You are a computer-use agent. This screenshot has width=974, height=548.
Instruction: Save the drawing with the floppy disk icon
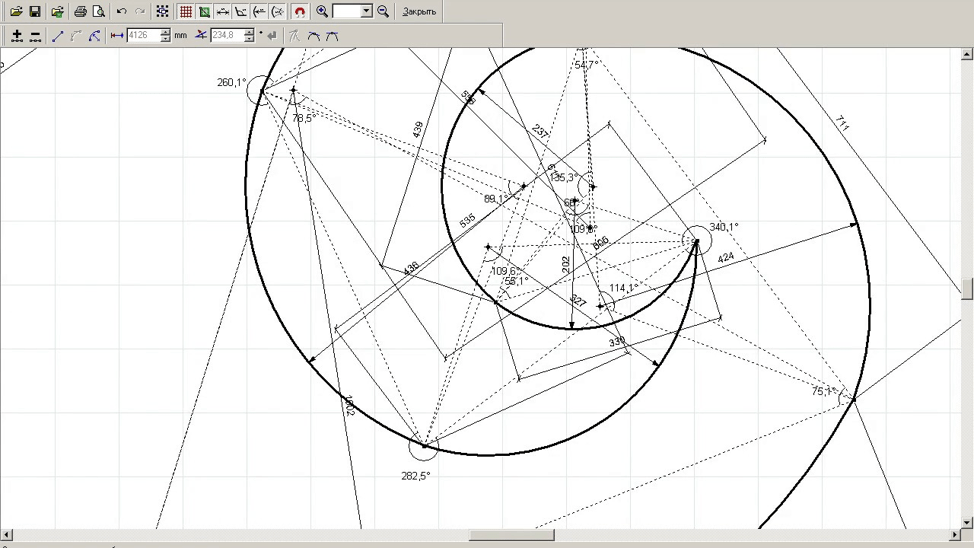pos(35,12)
